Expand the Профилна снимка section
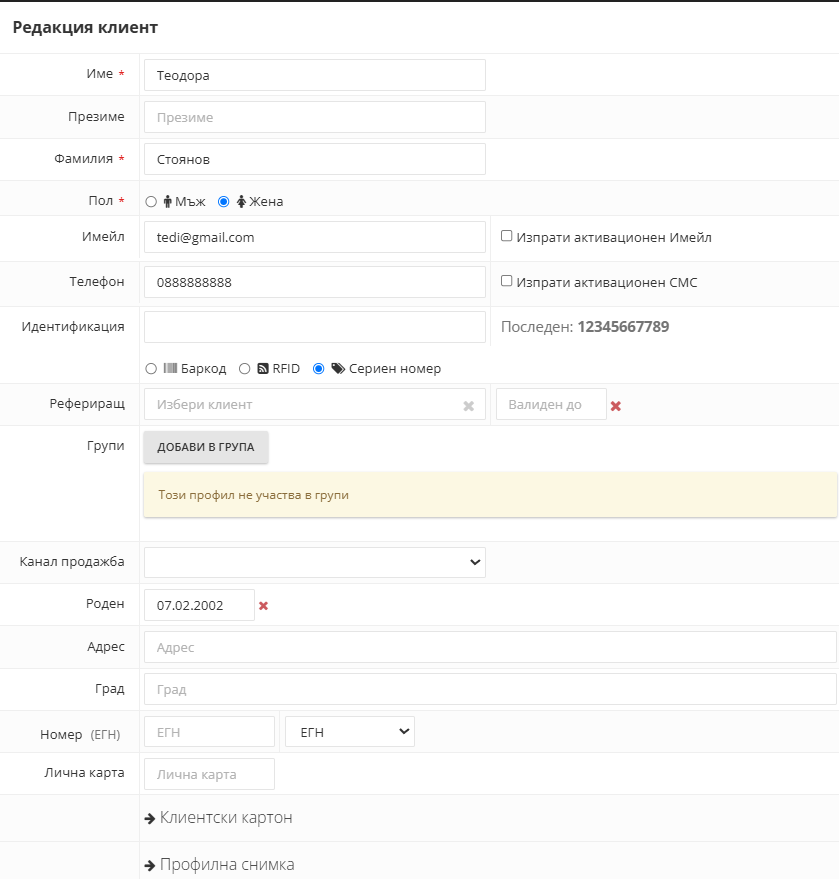 coord(219,865)
